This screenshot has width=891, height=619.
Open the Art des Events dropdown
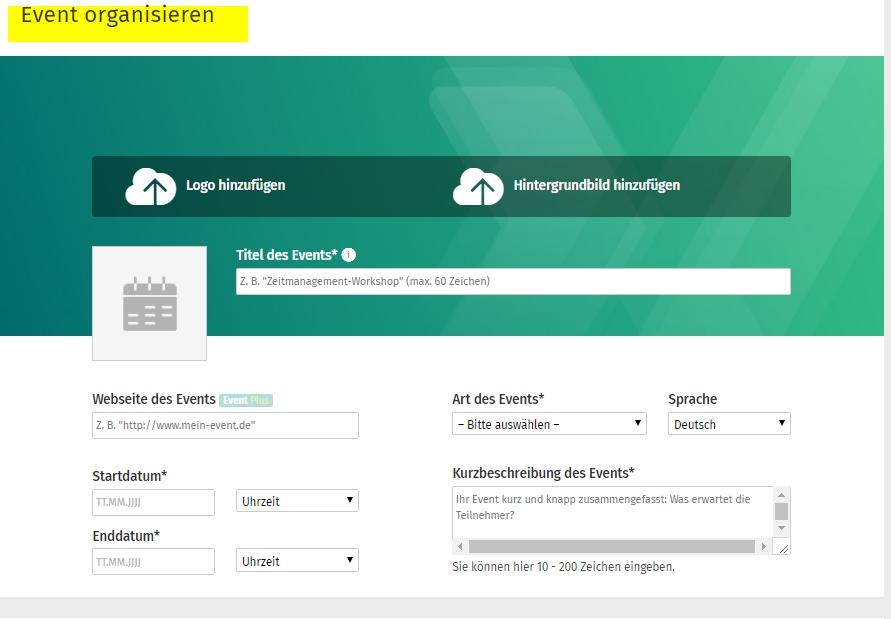tap(550, 424)
